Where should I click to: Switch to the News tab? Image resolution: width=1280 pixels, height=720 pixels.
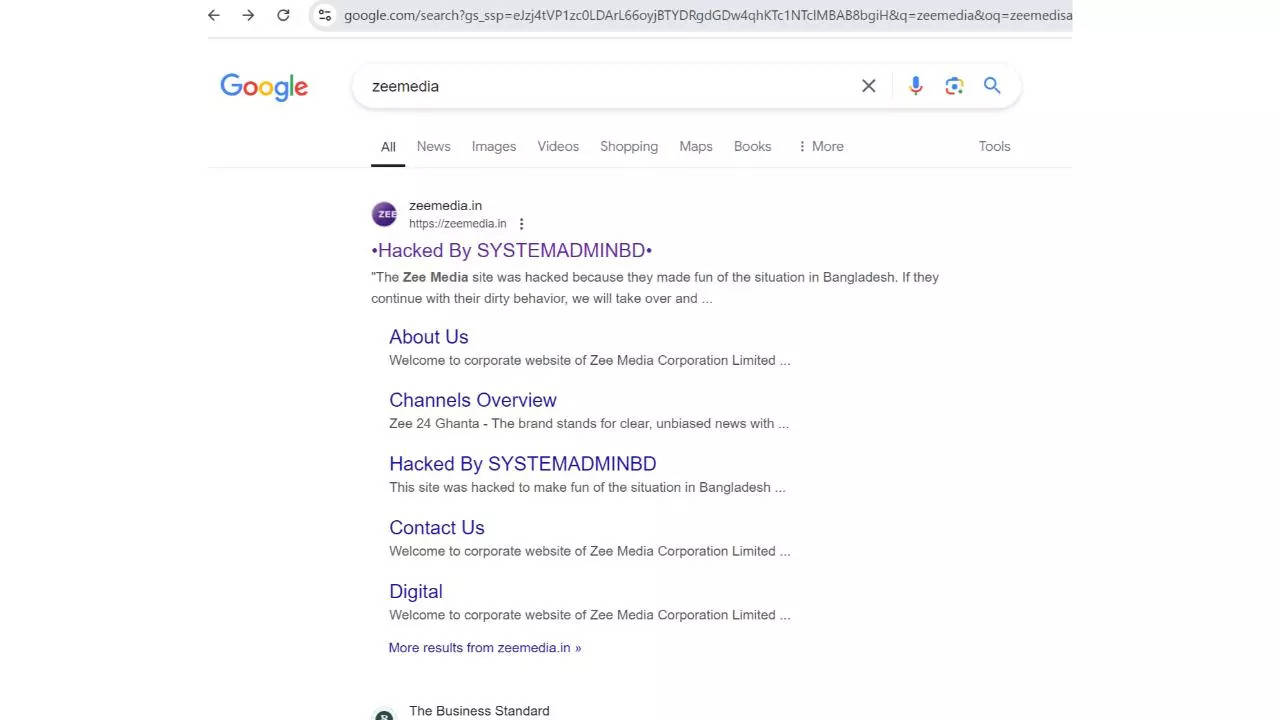click(x=434, y=146)
